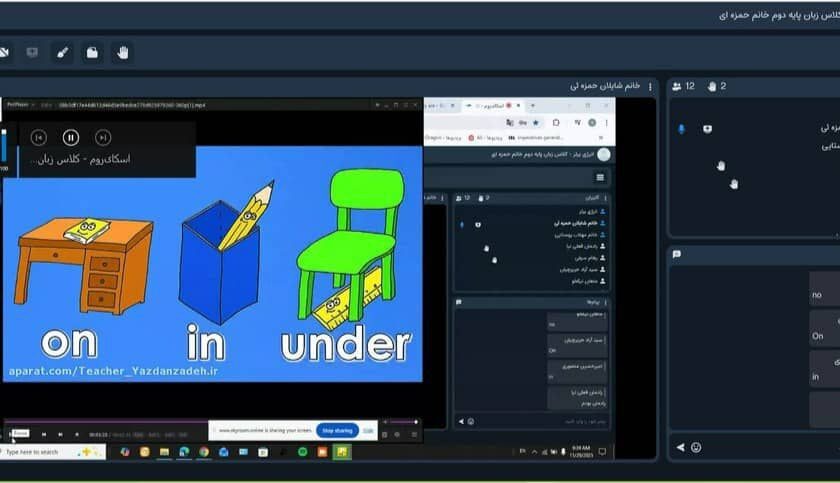The height and width of the screenshot is (483, 840).
Task: Open Spotify from the taskbar
Action: 302,452
